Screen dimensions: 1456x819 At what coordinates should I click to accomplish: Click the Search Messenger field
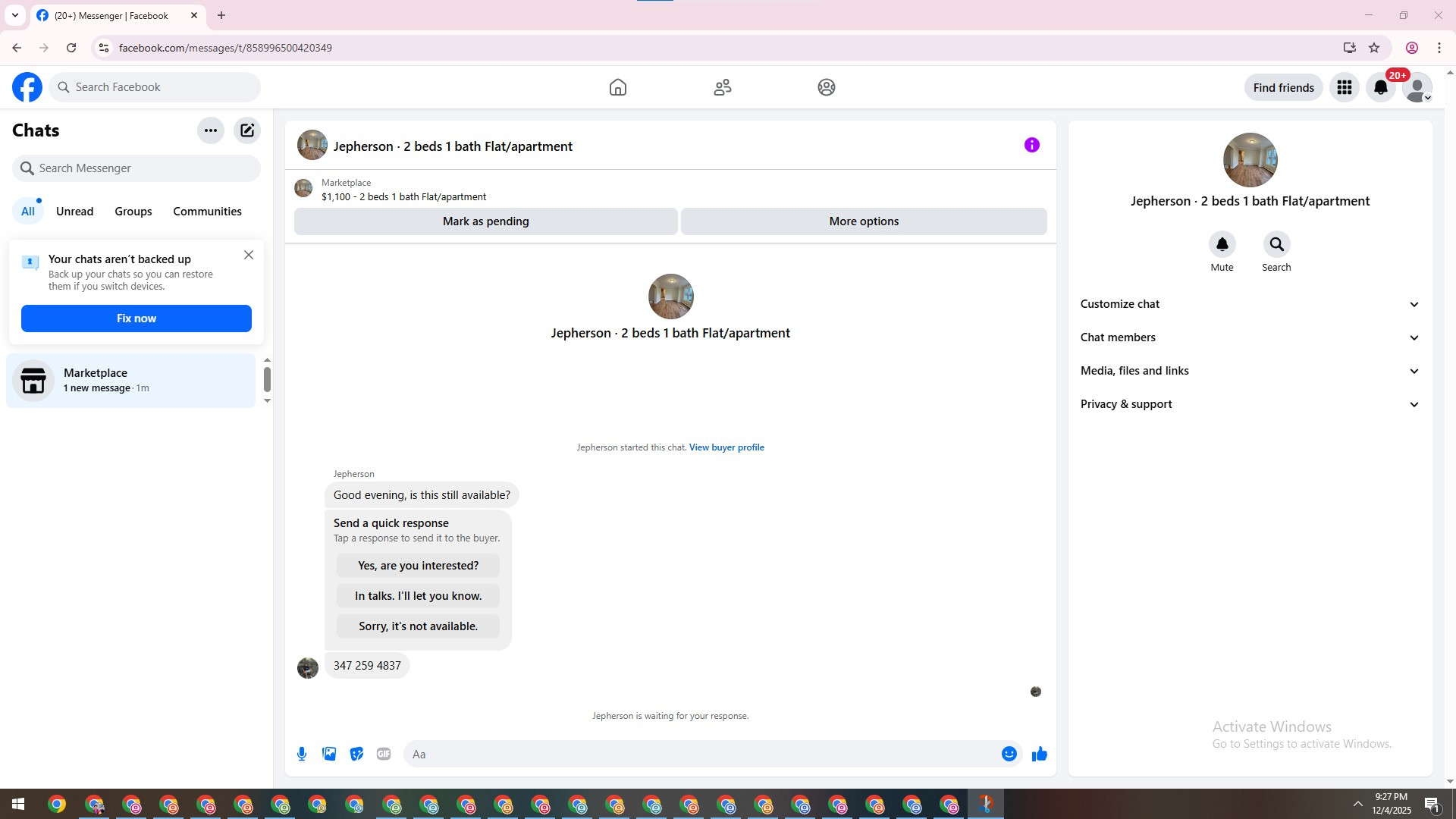tap(136, 168)
